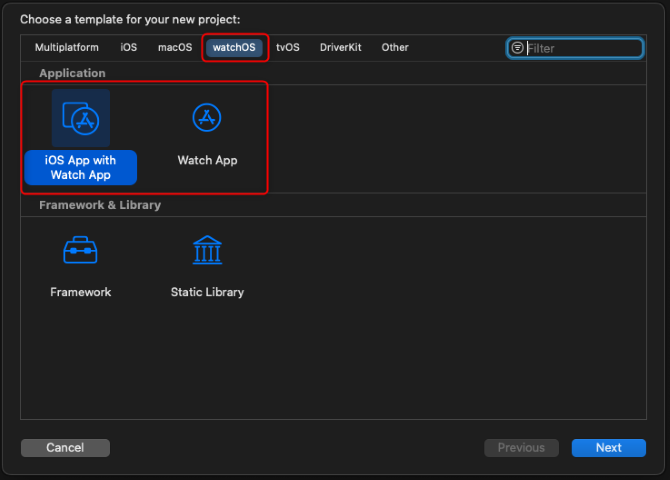Open the macOS platform tab
This screenshot has height=480, width=670.
pos(175,47)
